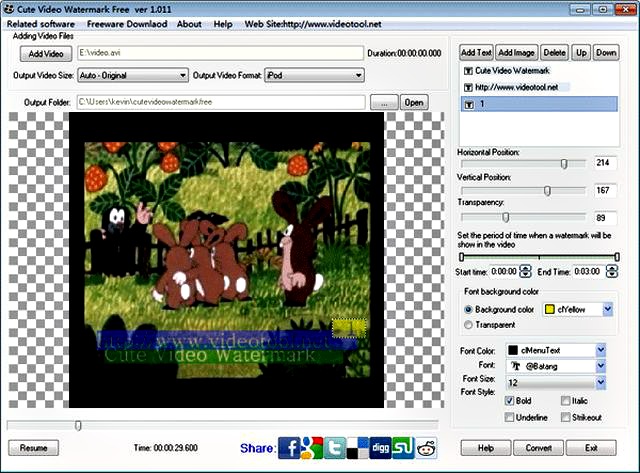Click the black font color swatch

[513, 350]
